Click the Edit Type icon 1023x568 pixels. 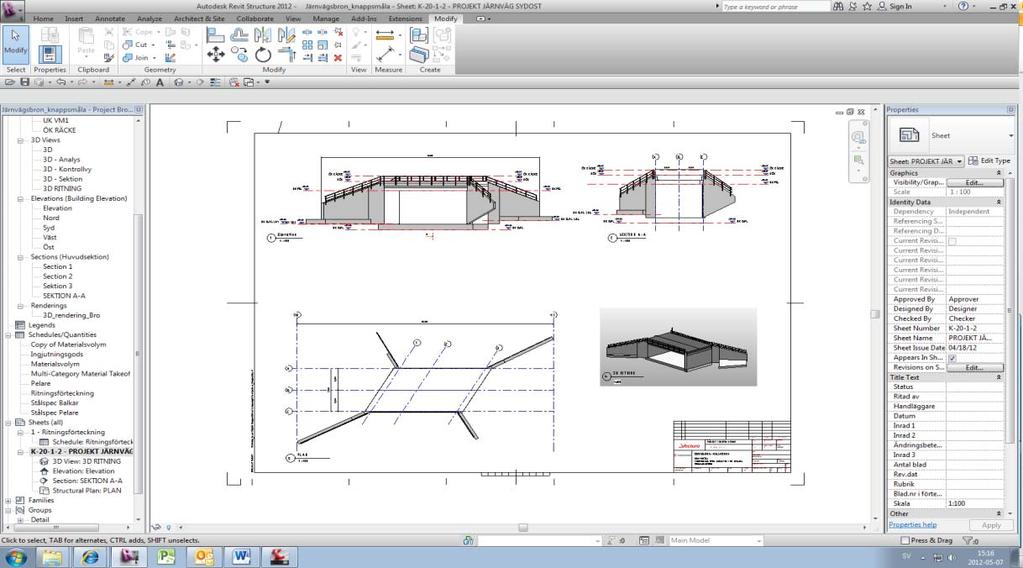coord(973,160)
